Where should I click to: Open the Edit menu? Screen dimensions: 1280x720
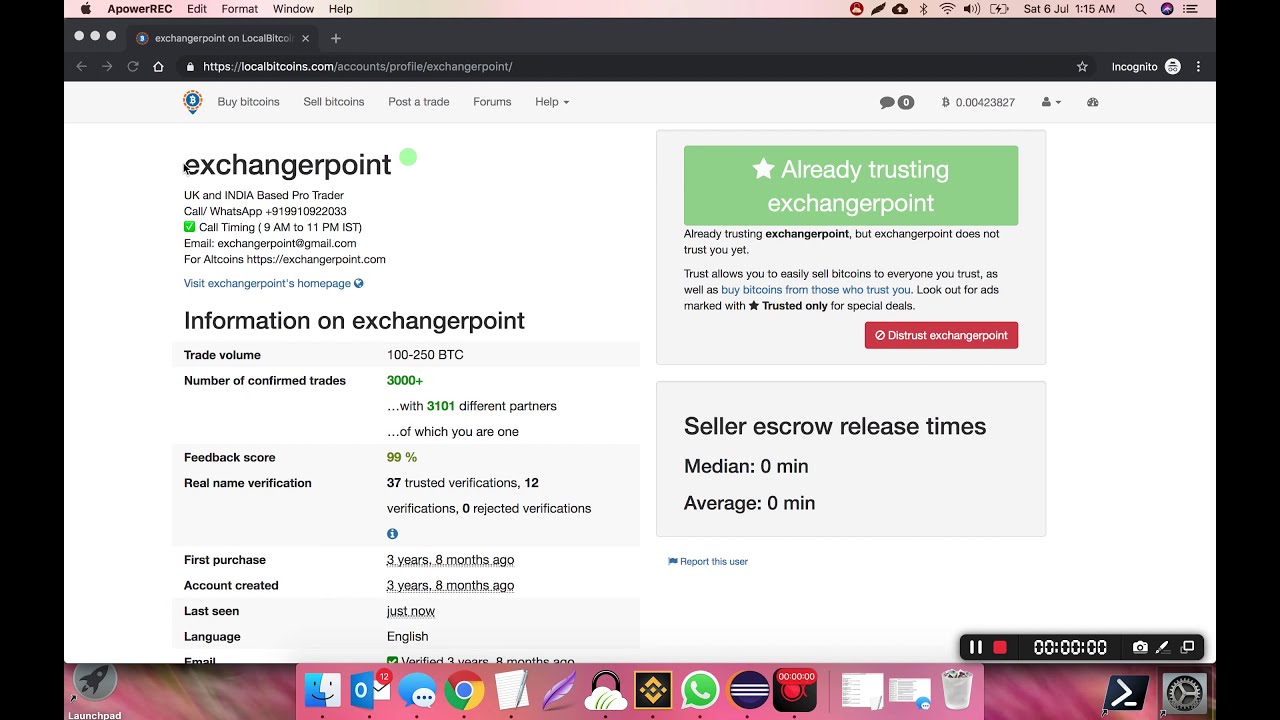[x=197, y=9]
